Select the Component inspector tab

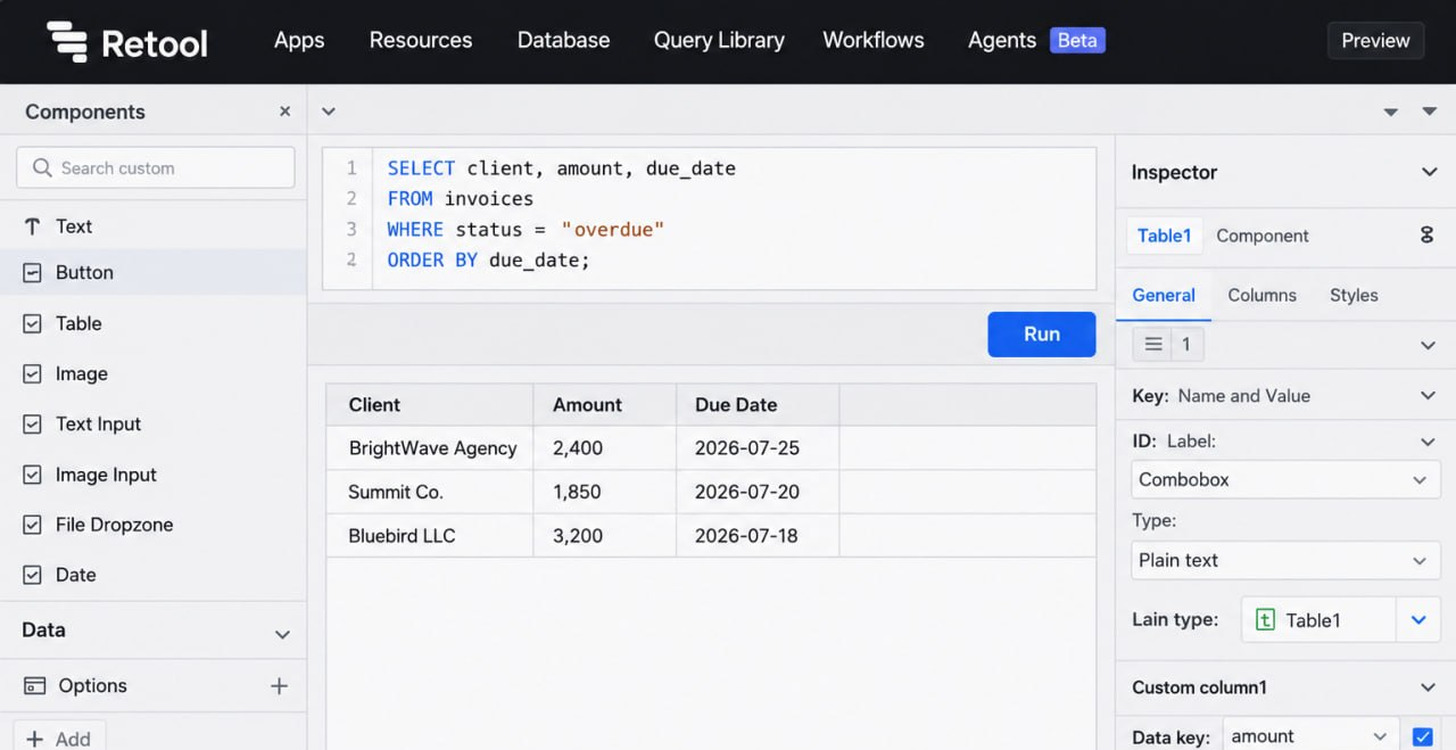[1262, 236]
